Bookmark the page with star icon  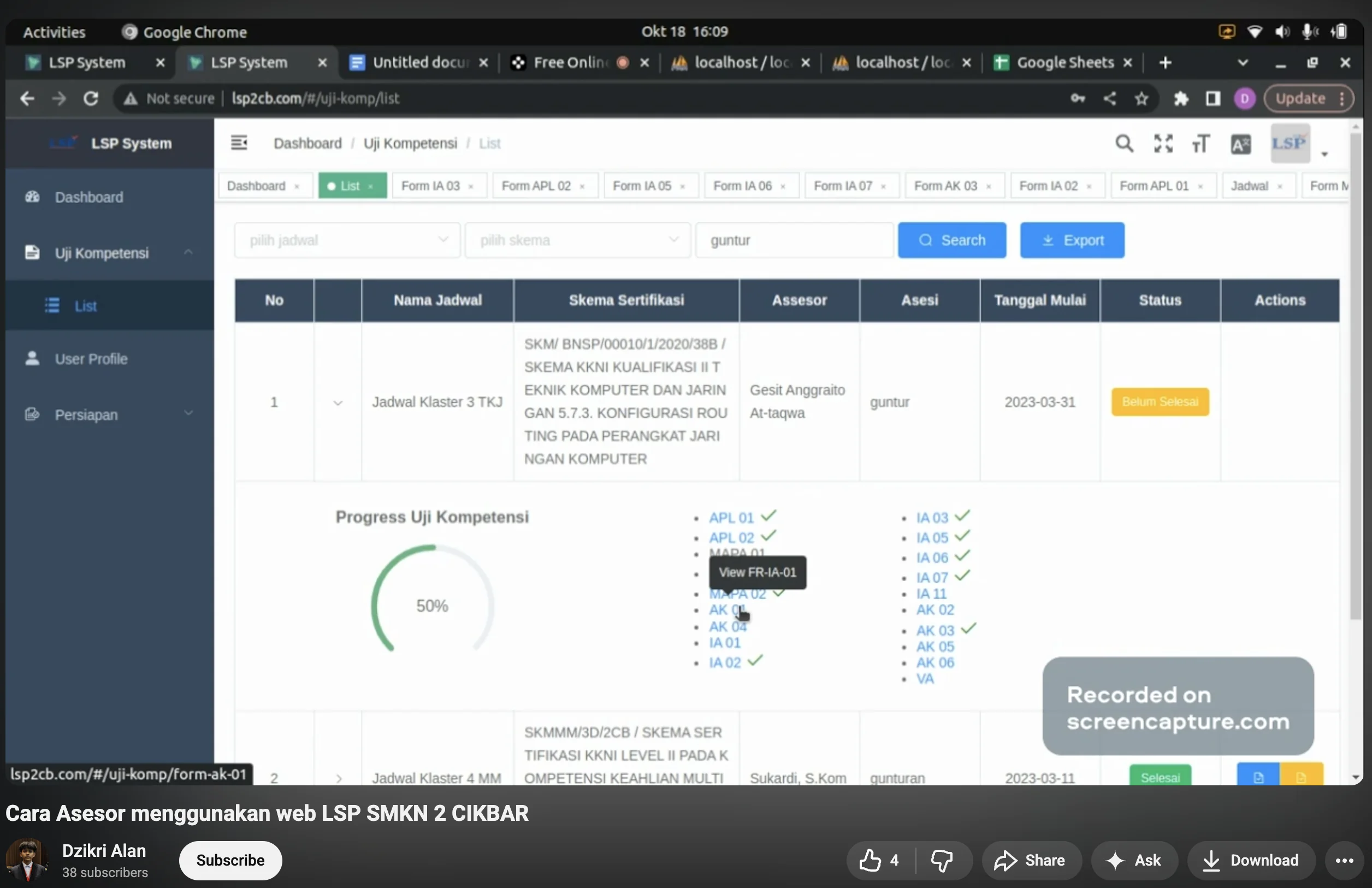point(1142,98)
